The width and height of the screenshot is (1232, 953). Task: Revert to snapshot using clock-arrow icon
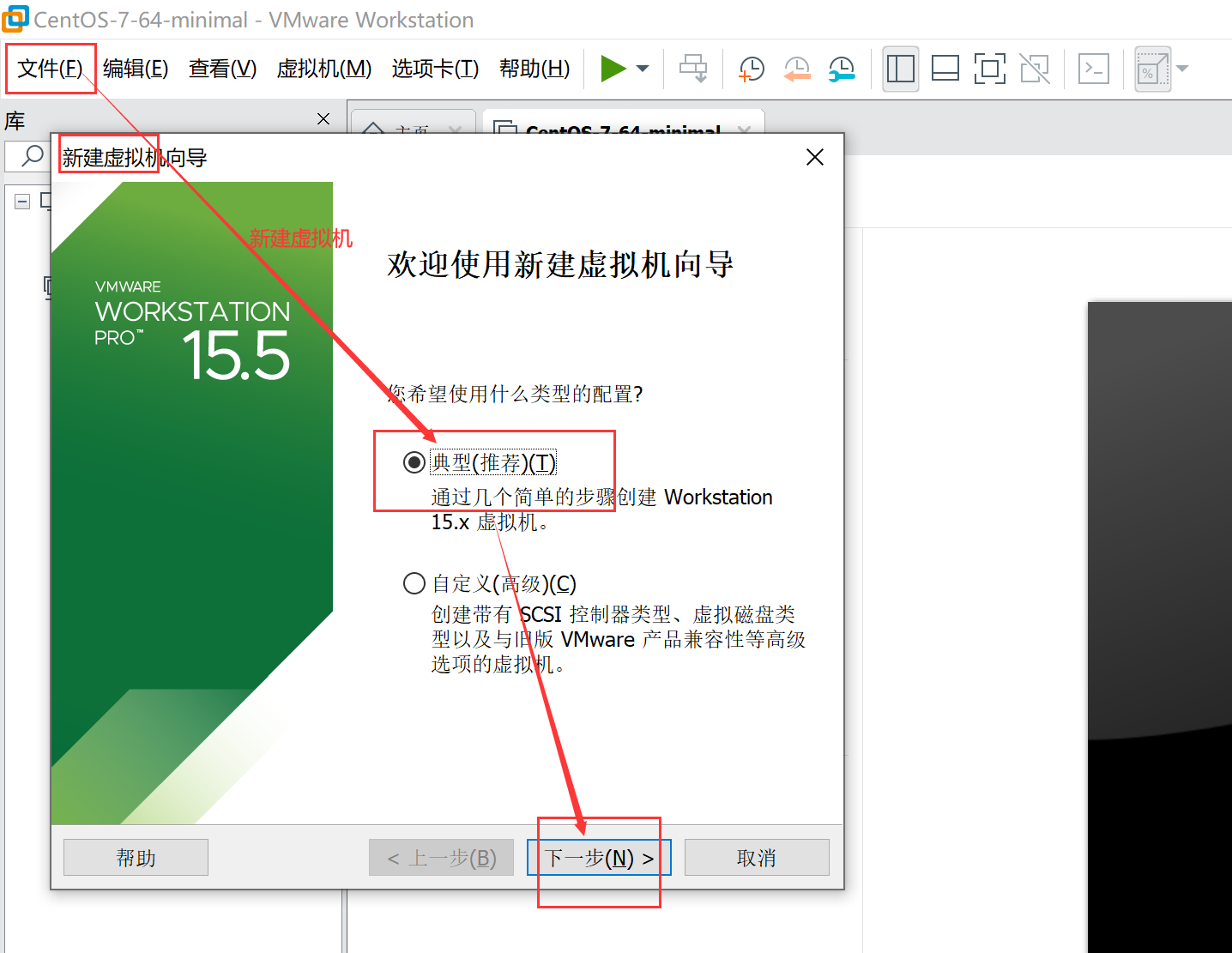click(797, 69)
